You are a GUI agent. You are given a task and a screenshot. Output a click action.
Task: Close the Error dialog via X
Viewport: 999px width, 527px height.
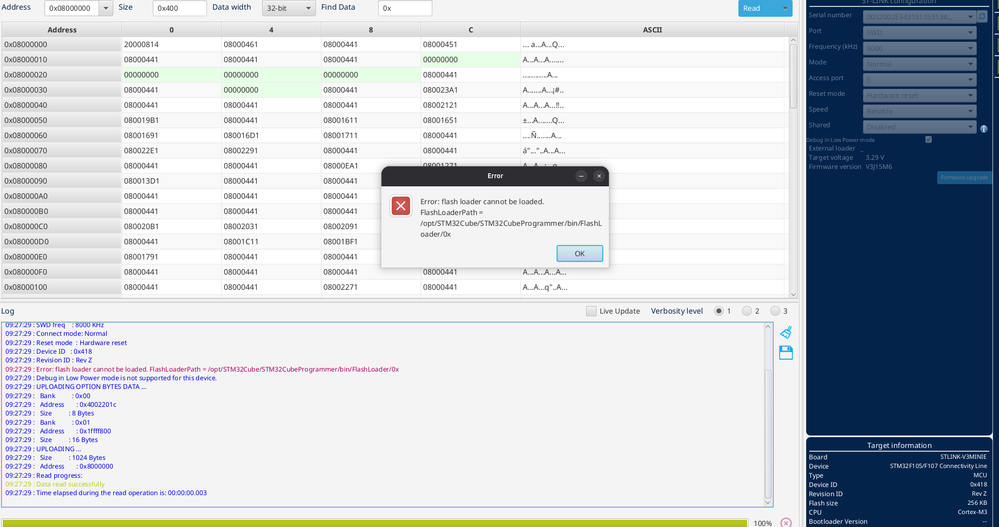599,176
